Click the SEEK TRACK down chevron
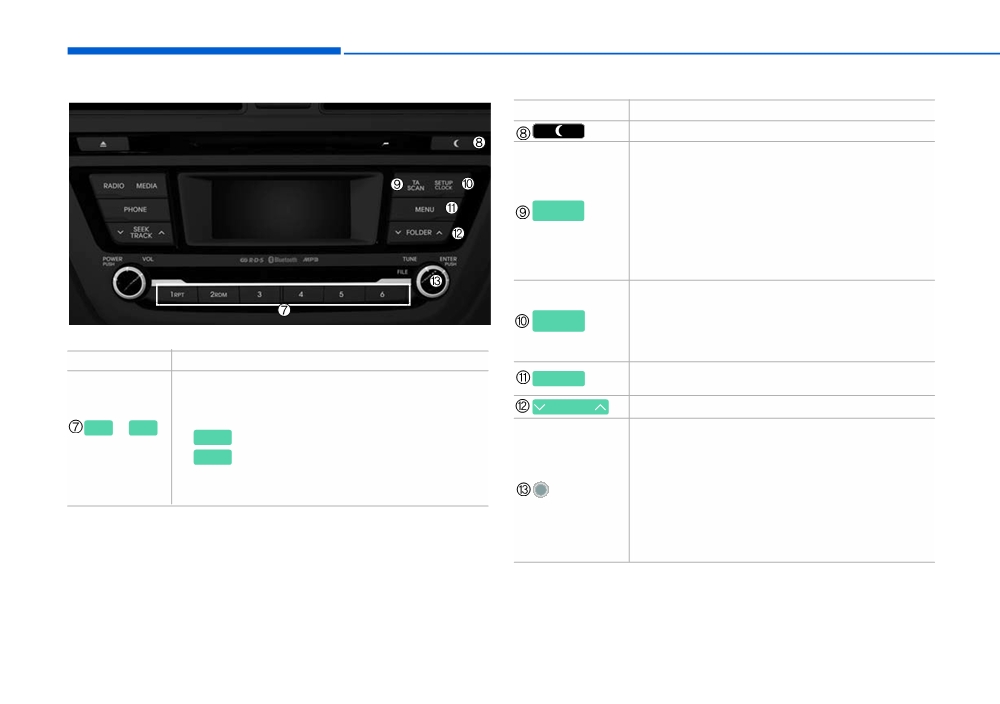The image size is (1000, 704). point(120,233)
